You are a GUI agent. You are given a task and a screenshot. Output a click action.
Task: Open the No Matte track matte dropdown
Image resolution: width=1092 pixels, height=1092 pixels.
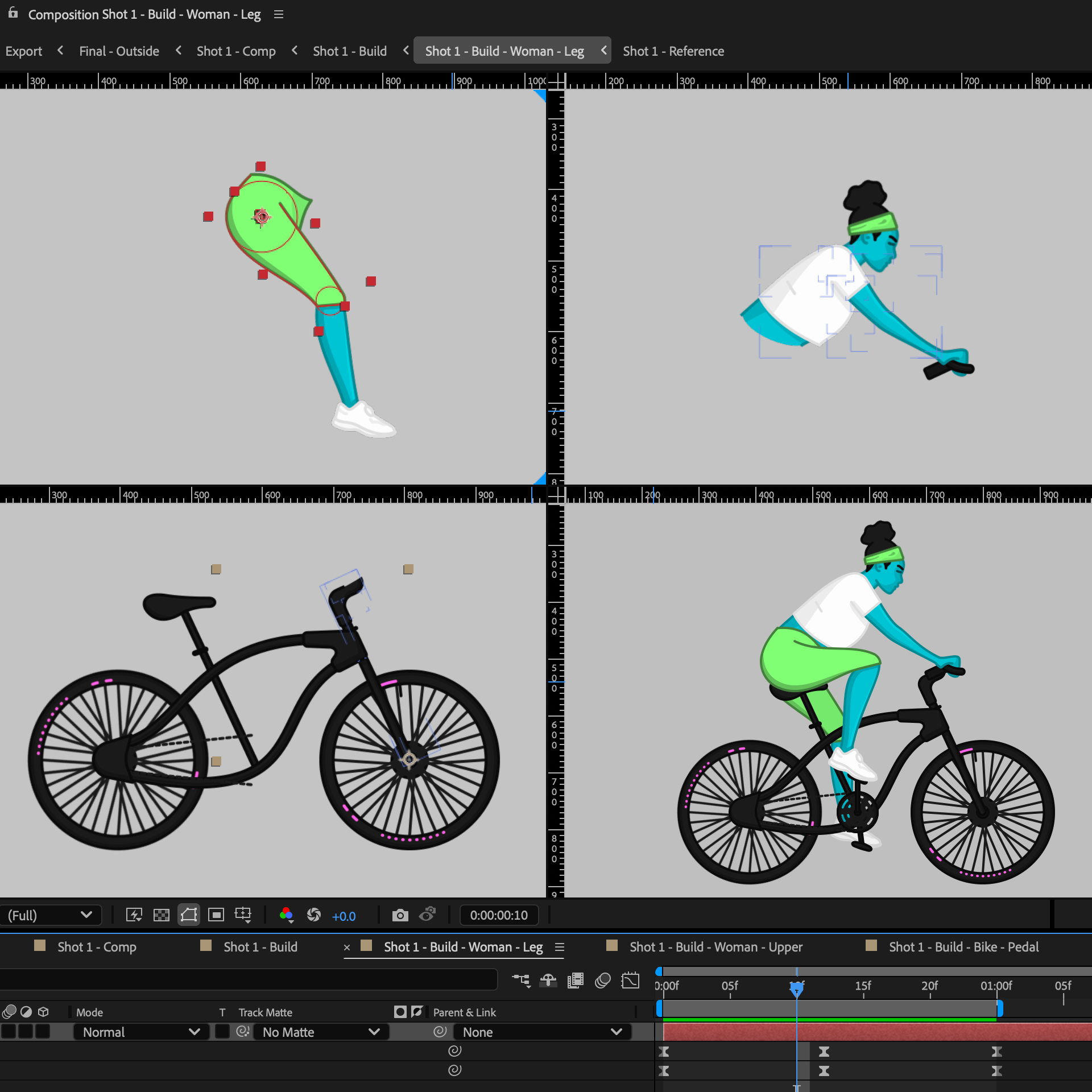click(x=321, y=1032)
